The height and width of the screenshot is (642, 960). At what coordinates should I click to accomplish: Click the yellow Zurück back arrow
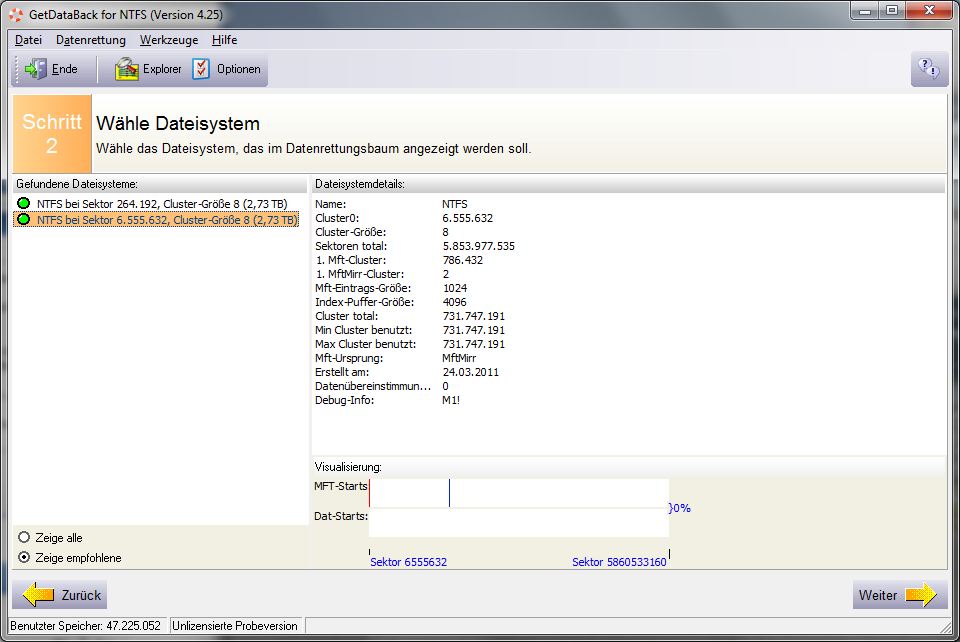pyautogui.click(x=38, y=595)
